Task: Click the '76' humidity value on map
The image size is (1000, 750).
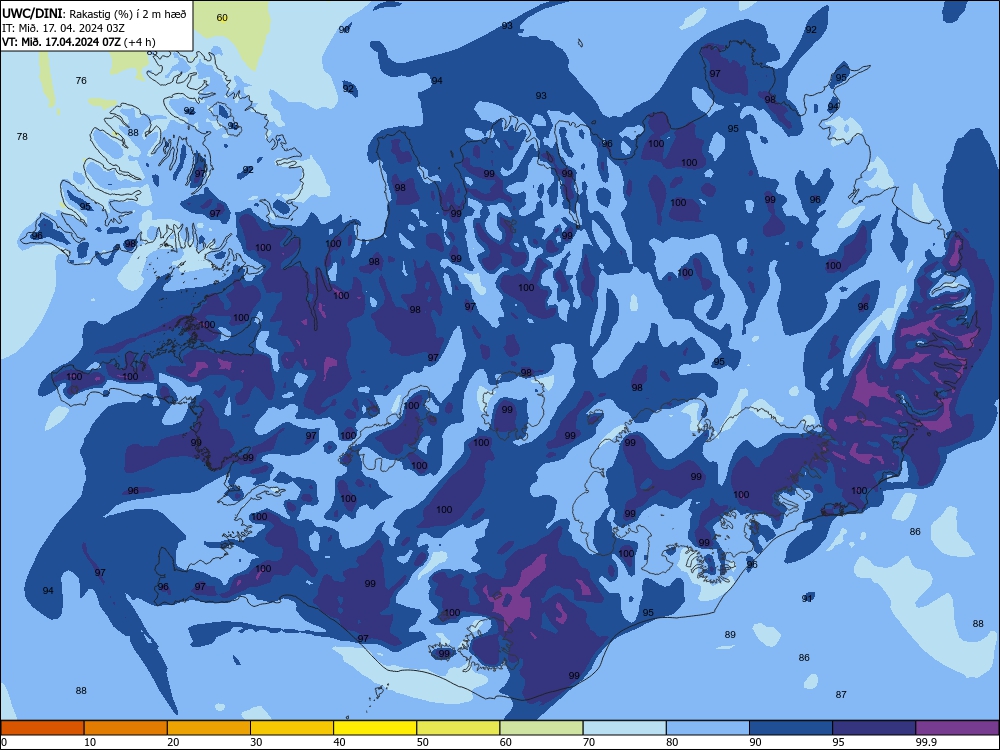Action: pos(81,80)
